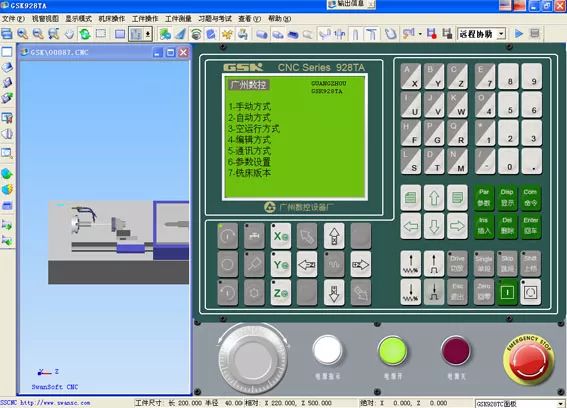Viewport: 567px width, 408px height.
Task: Open the 帮助 menu
Action: 279,18
